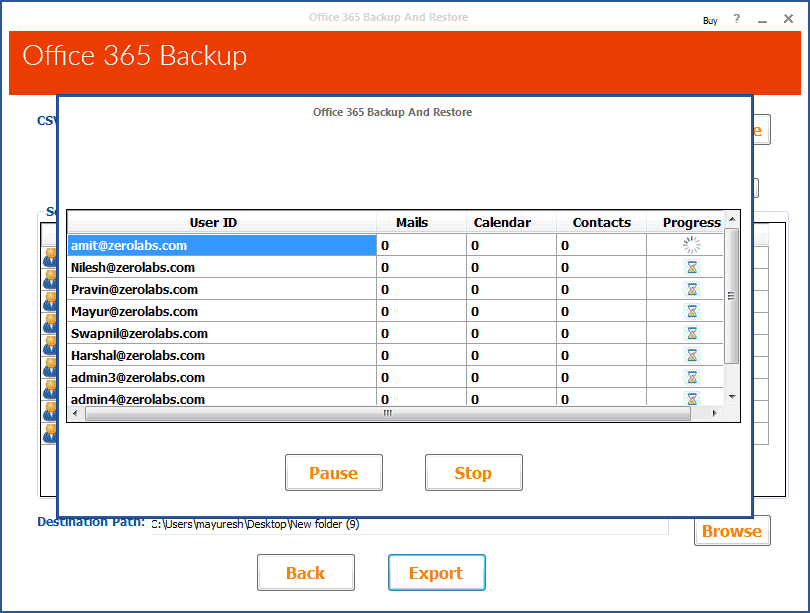810x613 pixels.
Task: Browse for a destination folder
Action: tap(732, 530)
